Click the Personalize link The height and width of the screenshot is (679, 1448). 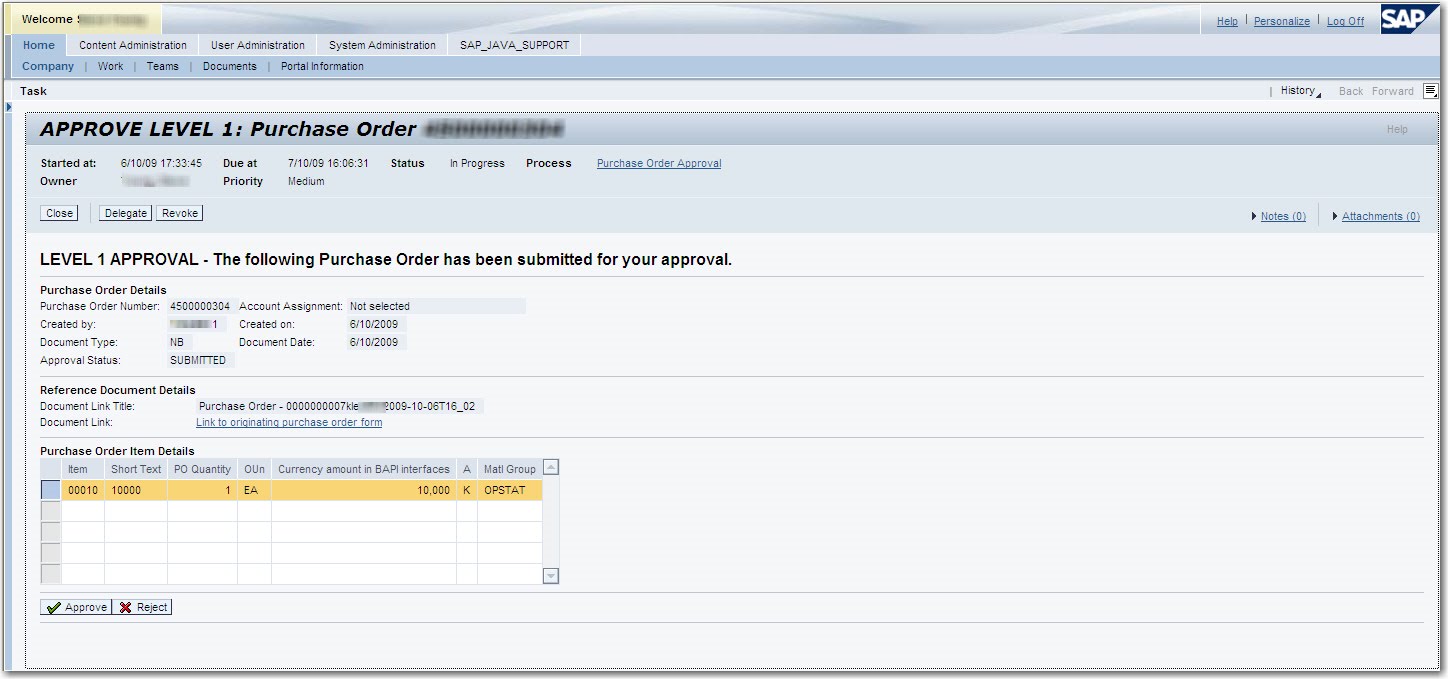pyautogui.click(x=1281, y=20)
